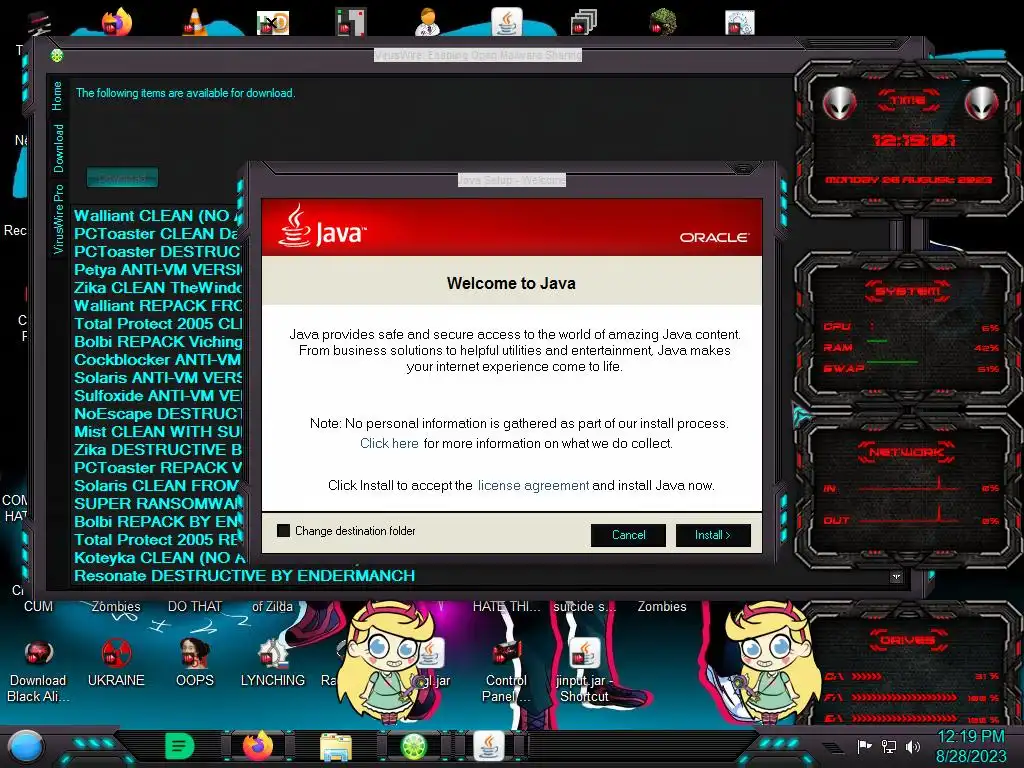Select Mist CLEAN WITH SU... entry

click(157, 432)
